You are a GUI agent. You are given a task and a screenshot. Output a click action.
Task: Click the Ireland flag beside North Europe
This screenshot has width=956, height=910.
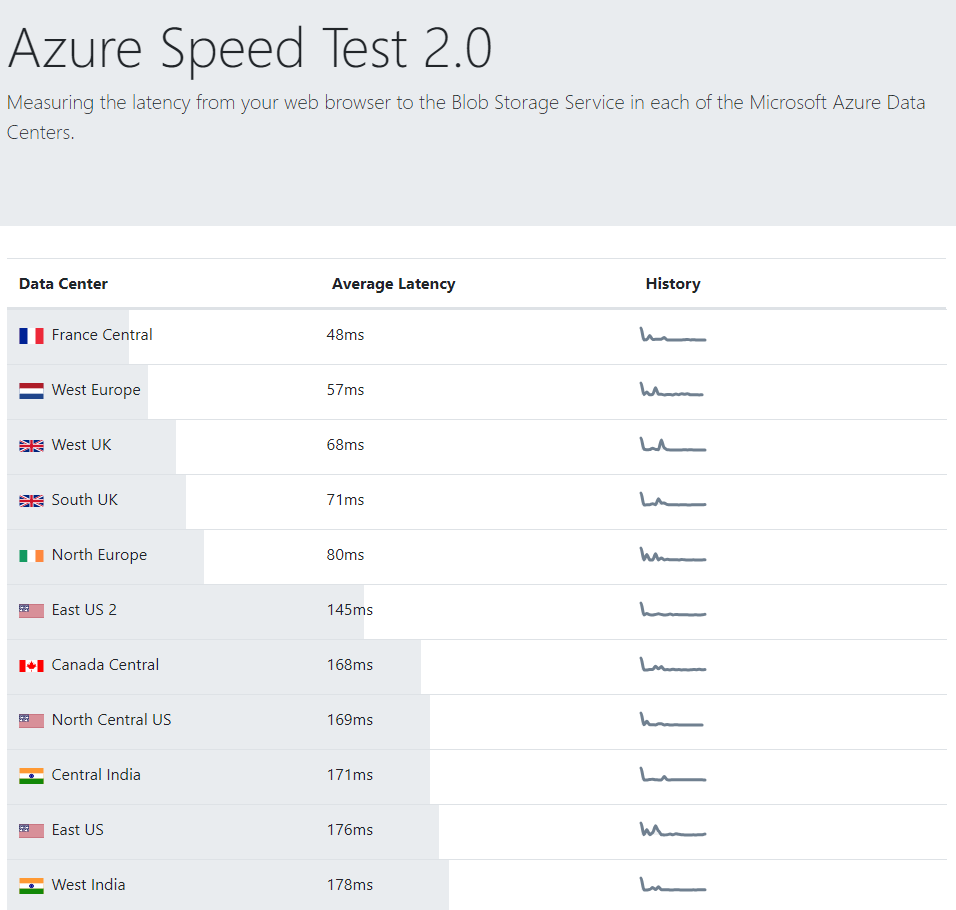coord(31,556)
